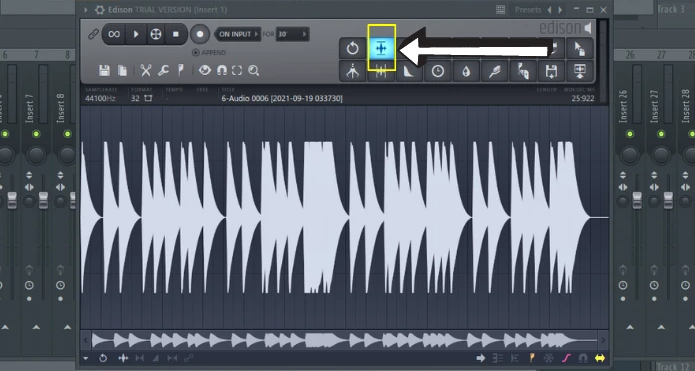Click the center/trim tool at end of bottom row
The width and height of the screenshot is (695, 371).
(x=580, y=71)
